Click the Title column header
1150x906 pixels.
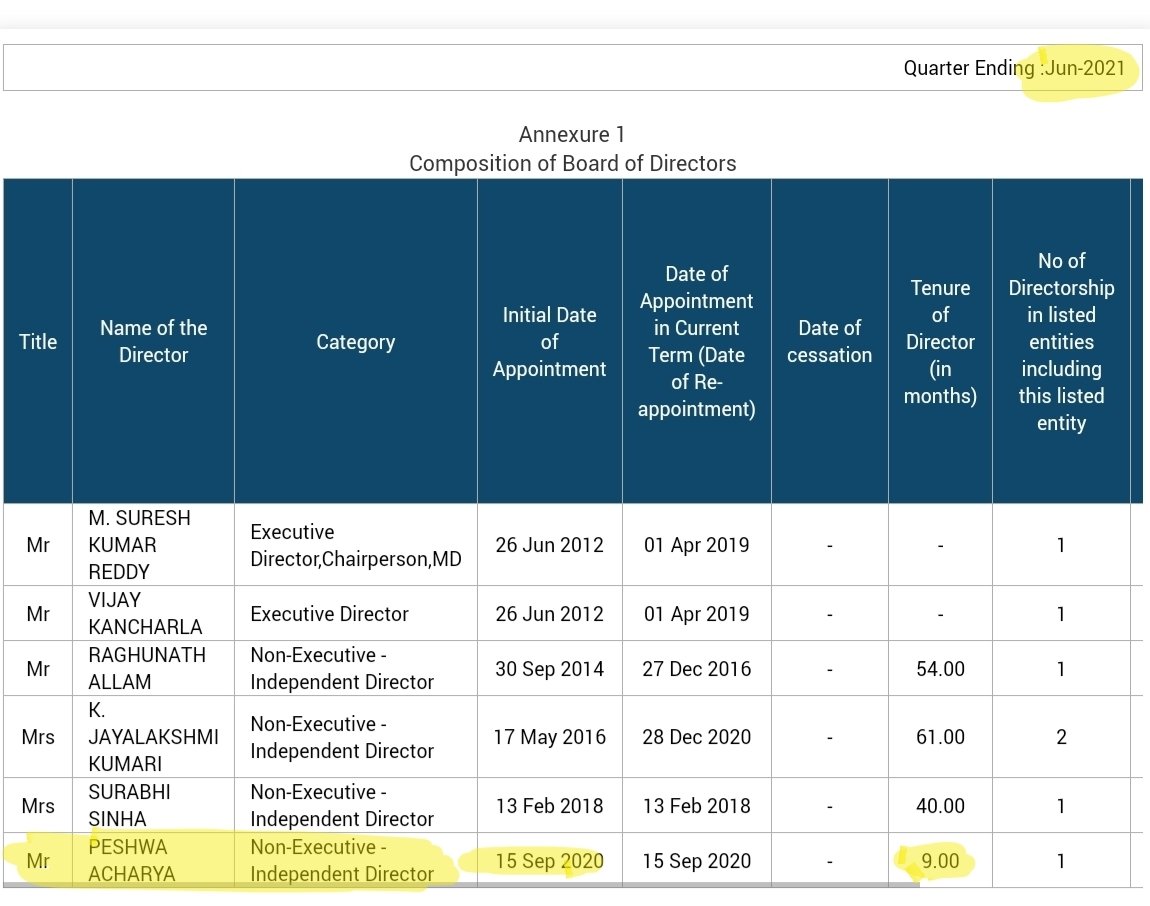(x=38, y=341)
